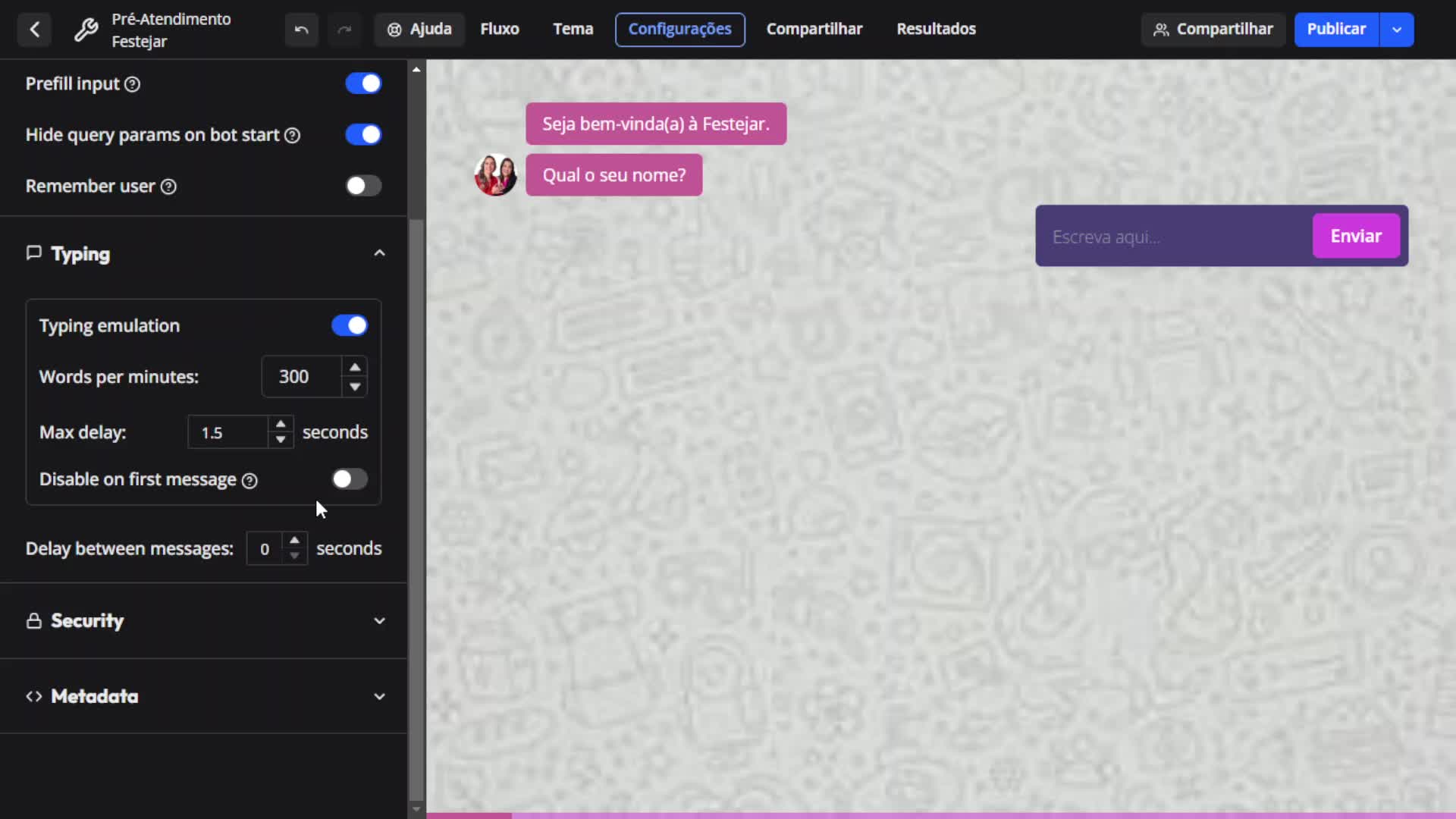Screen dimensions: 1456x819
Task: Click the undo arrow icon
Action: point(301,30)
